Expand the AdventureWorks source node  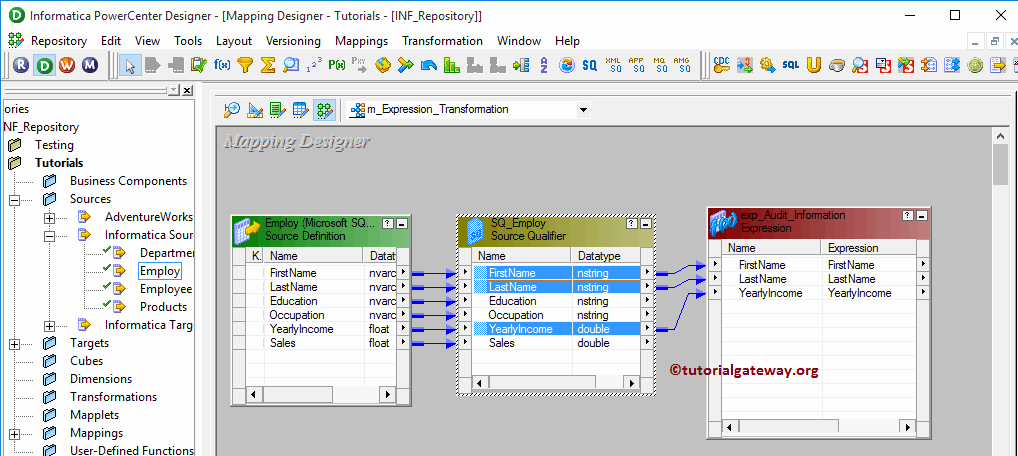click(49, 217)
